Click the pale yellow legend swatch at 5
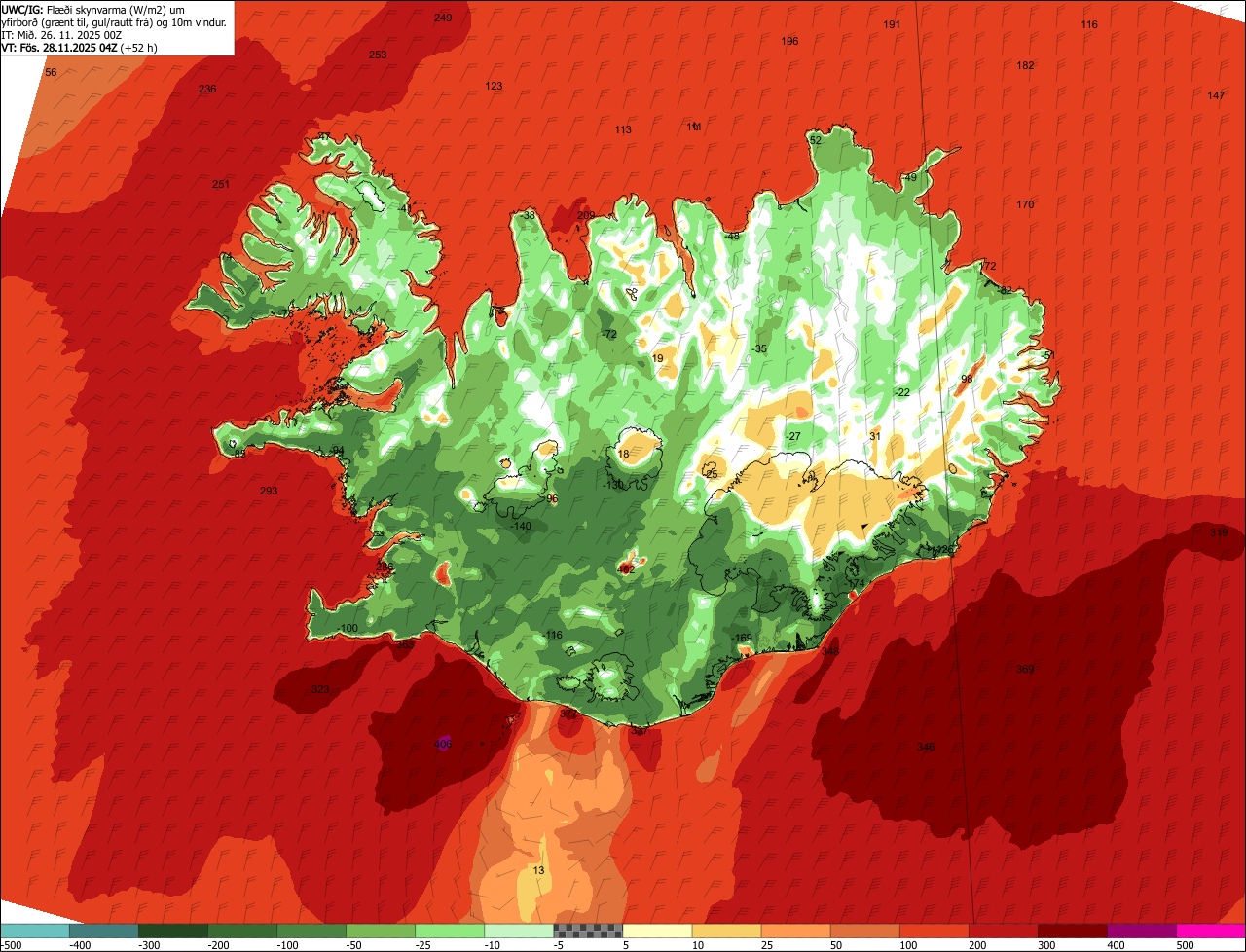Image resolution: width=1246 pixels, height=952 pixels. 656,930
